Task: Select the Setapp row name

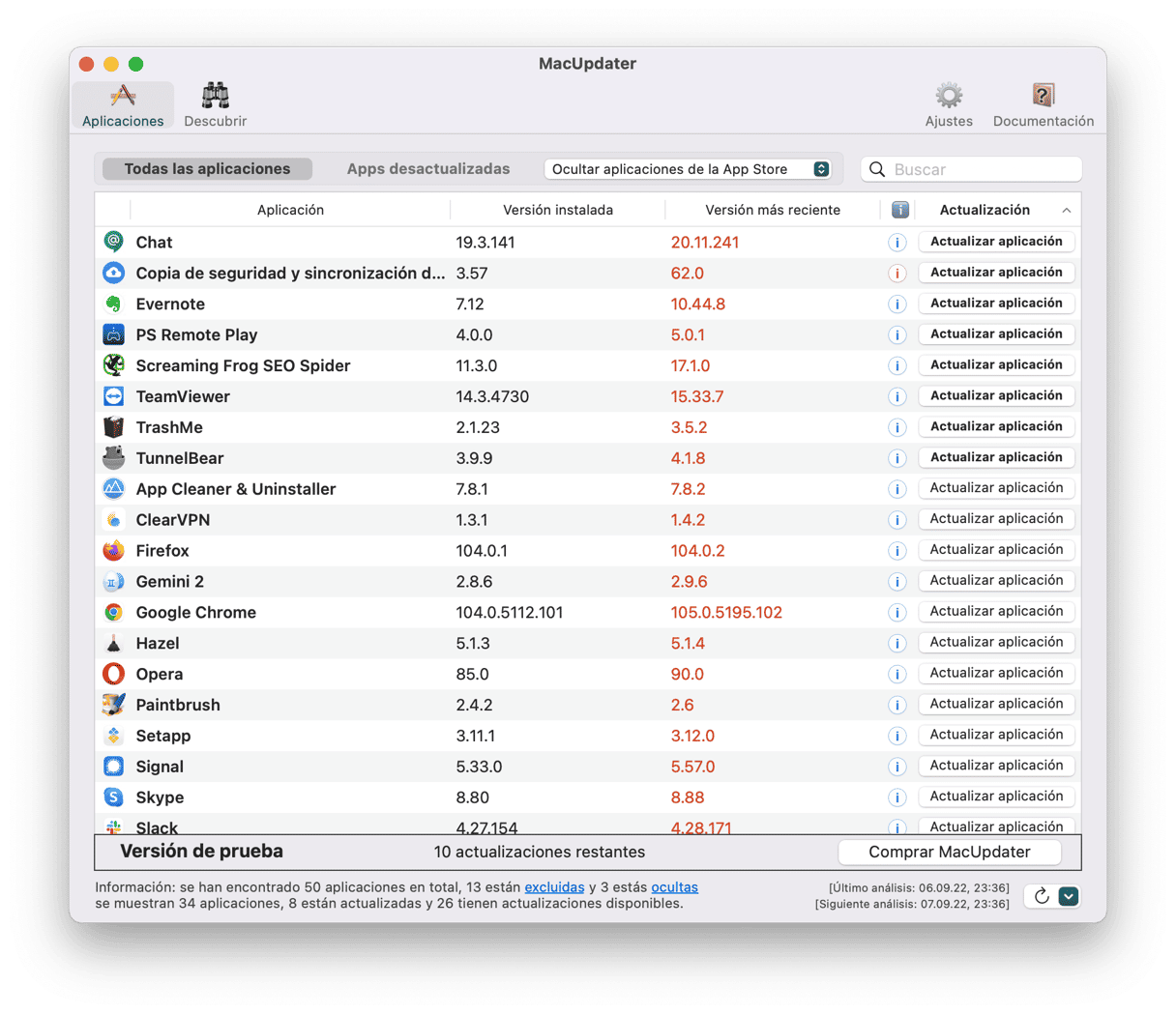Action: (163, 736)
